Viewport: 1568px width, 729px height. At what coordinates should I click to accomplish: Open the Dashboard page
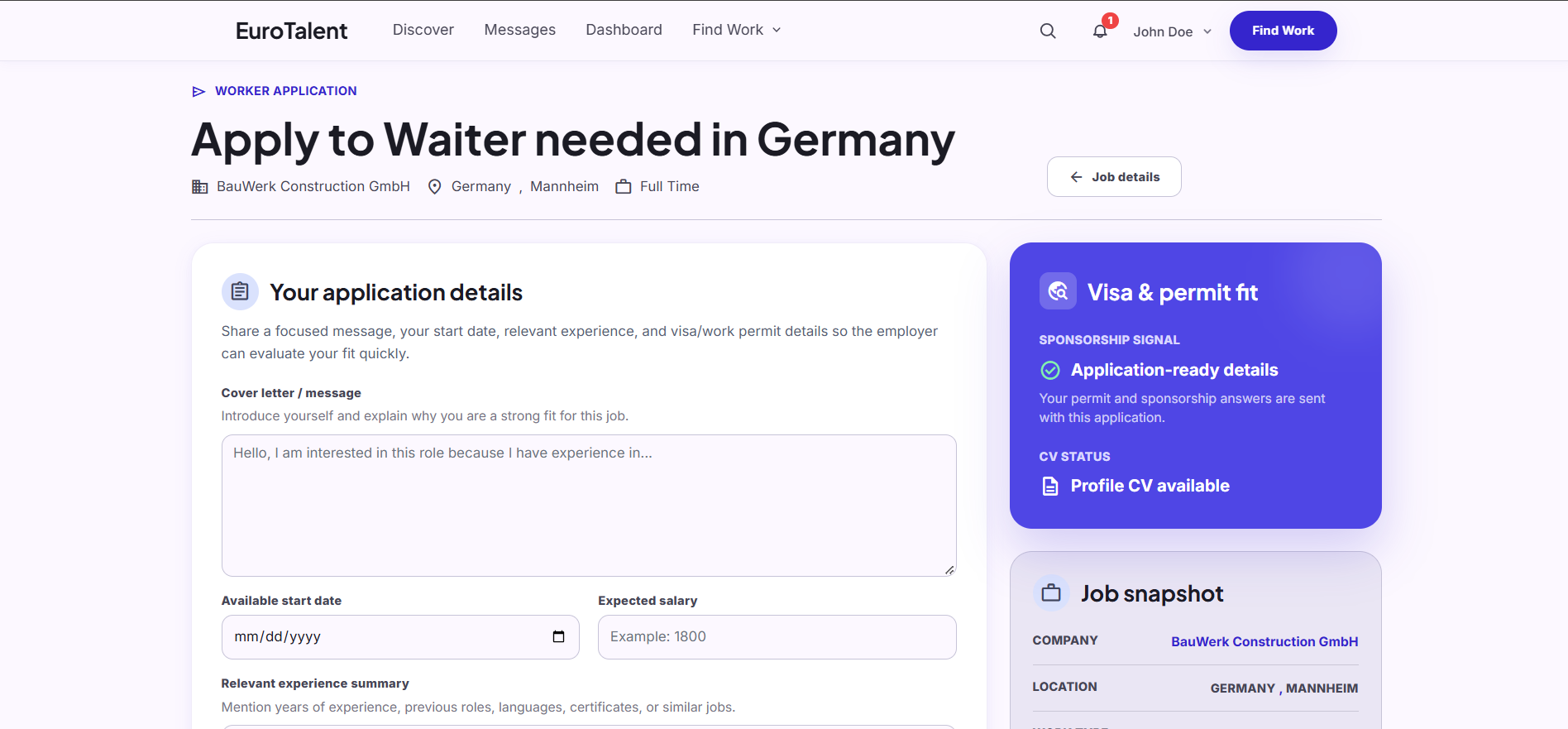tap(624, 30)
